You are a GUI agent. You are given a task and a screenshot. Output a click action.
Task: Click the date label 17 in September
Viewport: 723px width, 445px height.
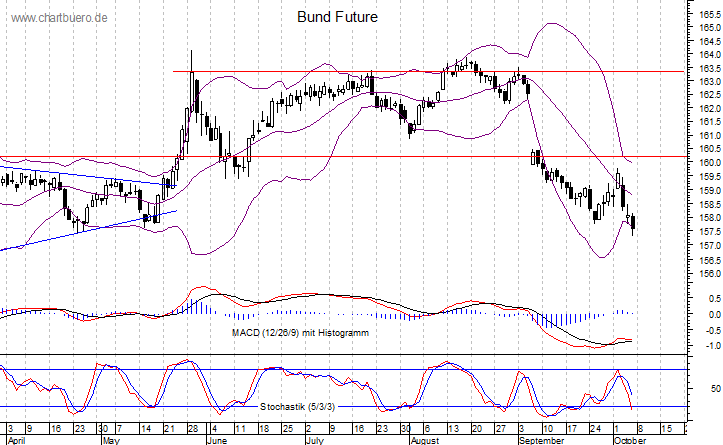coord(572,429)
